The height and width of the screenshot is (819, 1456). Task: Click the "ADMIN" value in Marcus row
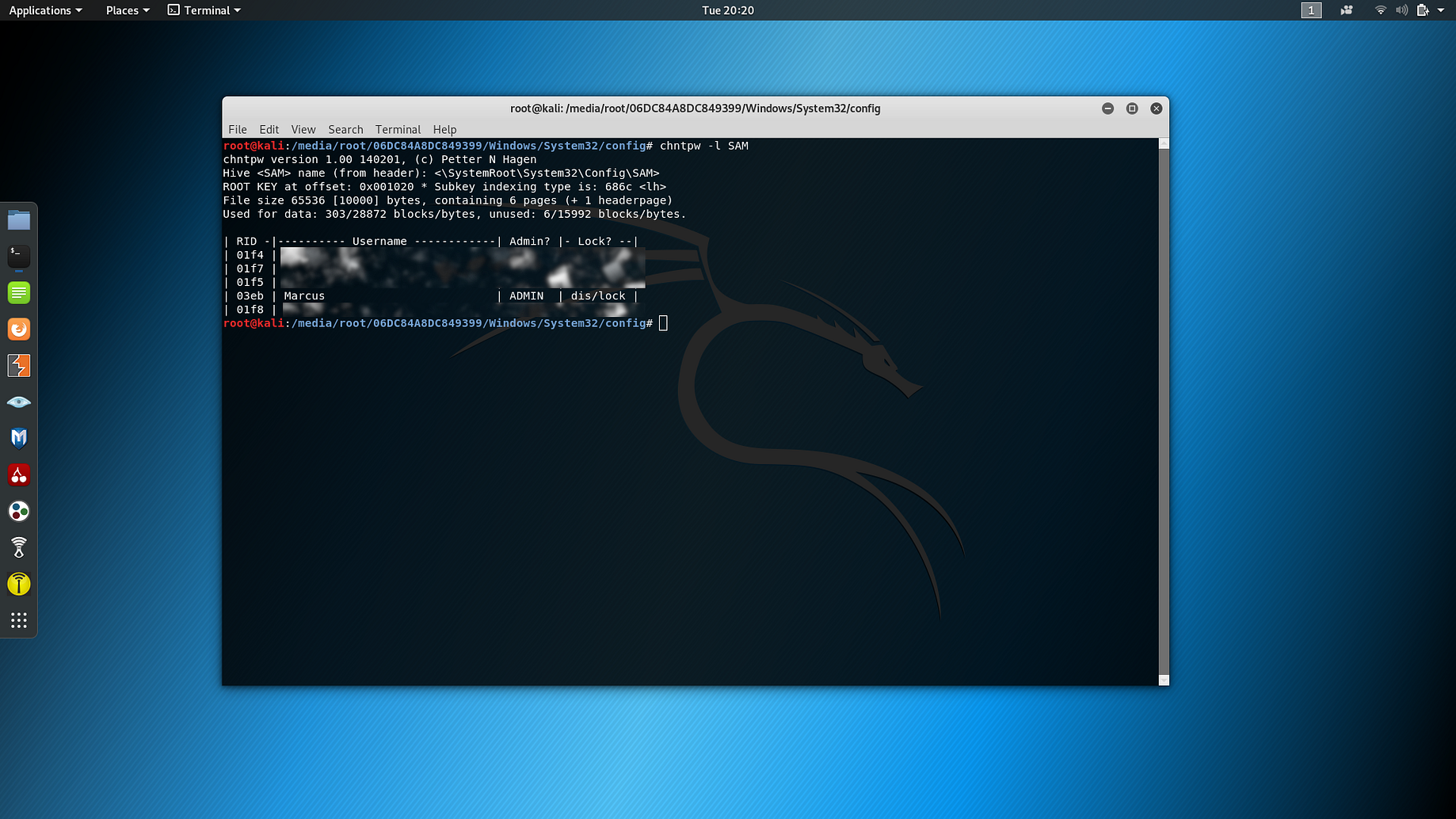[x=527, y=296]
